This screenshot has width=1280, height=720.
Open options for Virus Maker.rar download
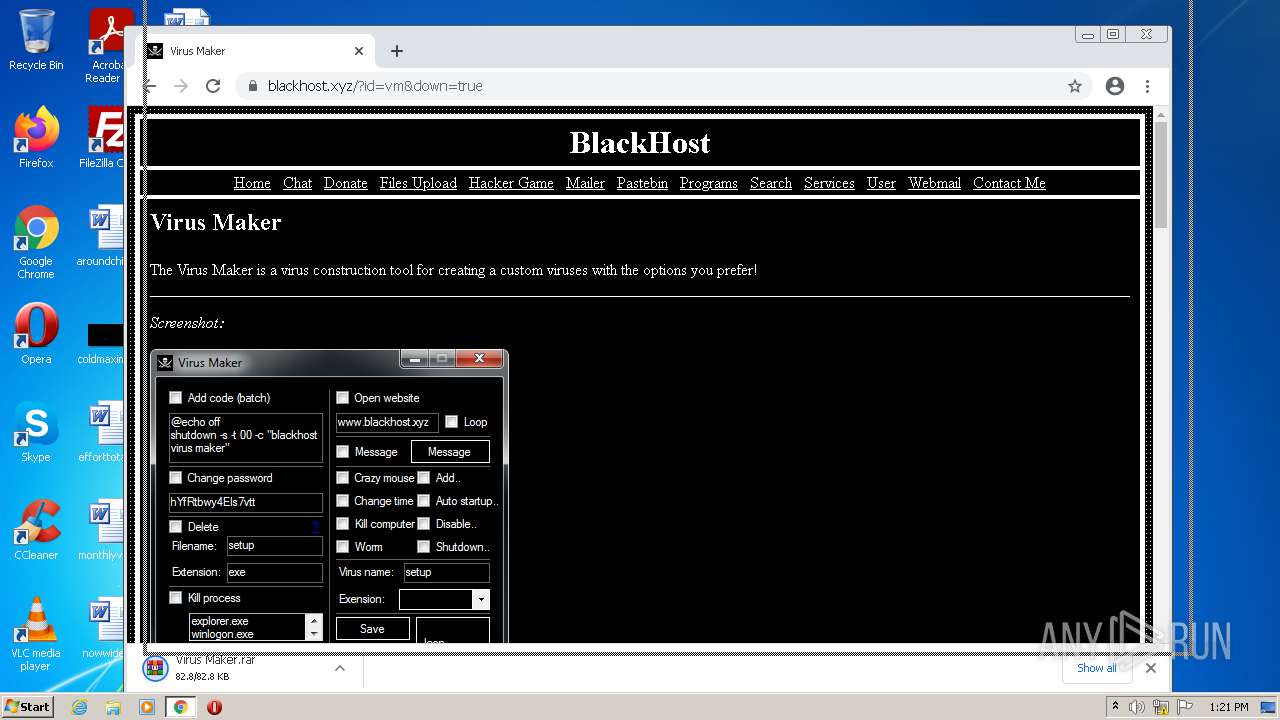(x=340, y=668)
